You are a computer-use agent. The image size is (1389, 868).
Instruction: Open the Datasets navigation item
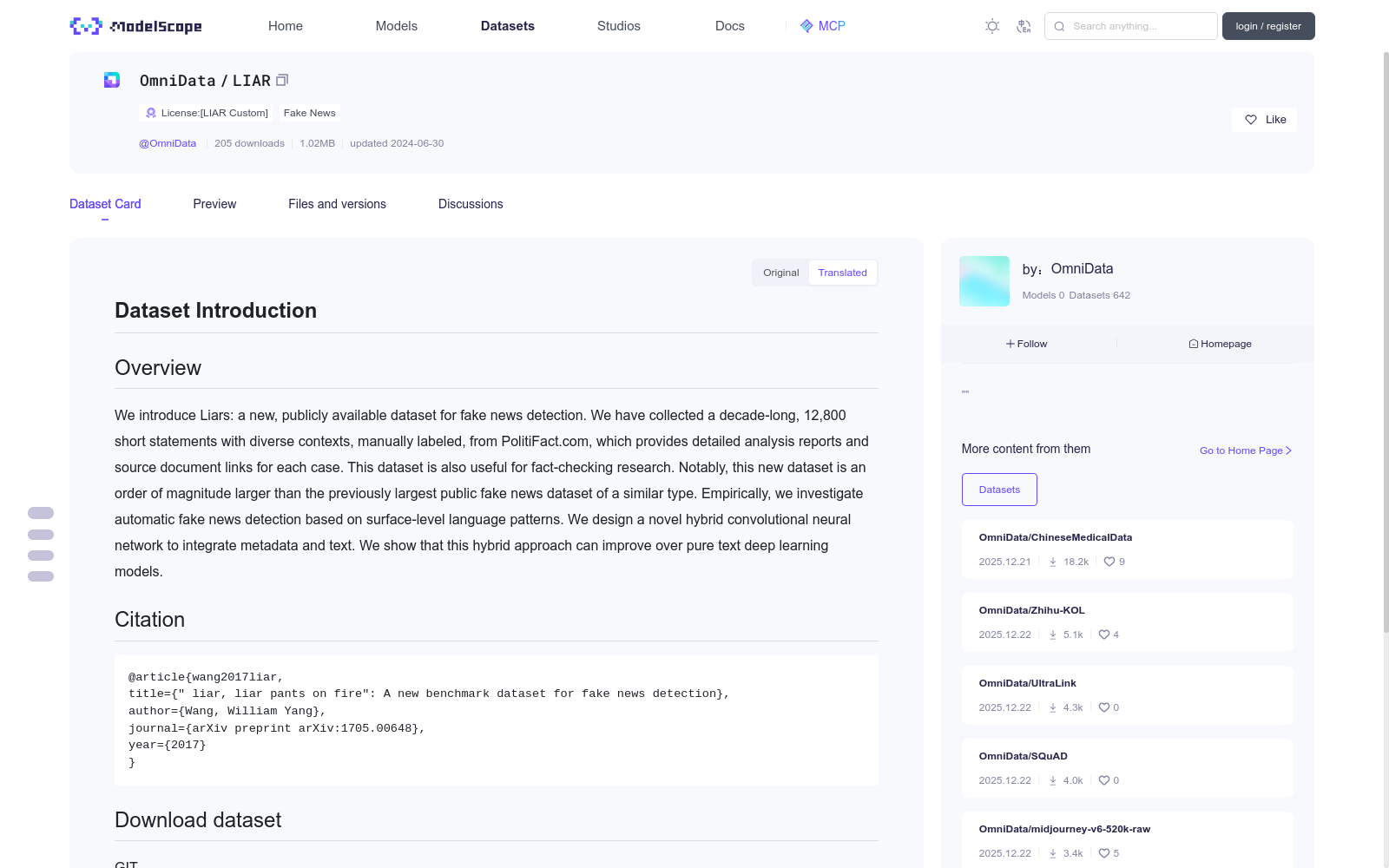(508, 26)
